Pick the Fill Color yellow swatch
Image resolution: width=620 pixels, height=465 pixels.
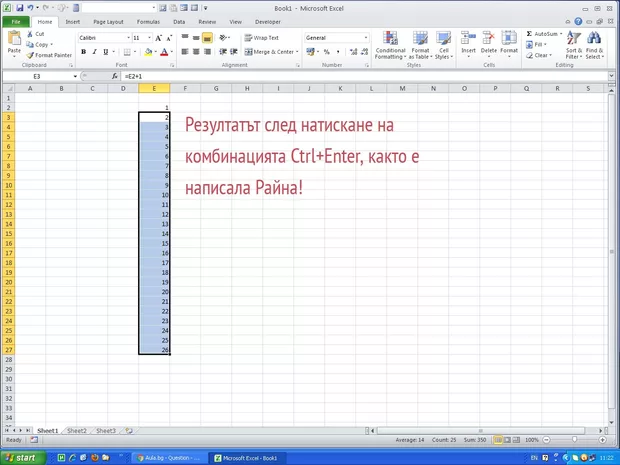click(x=148, y=52)
